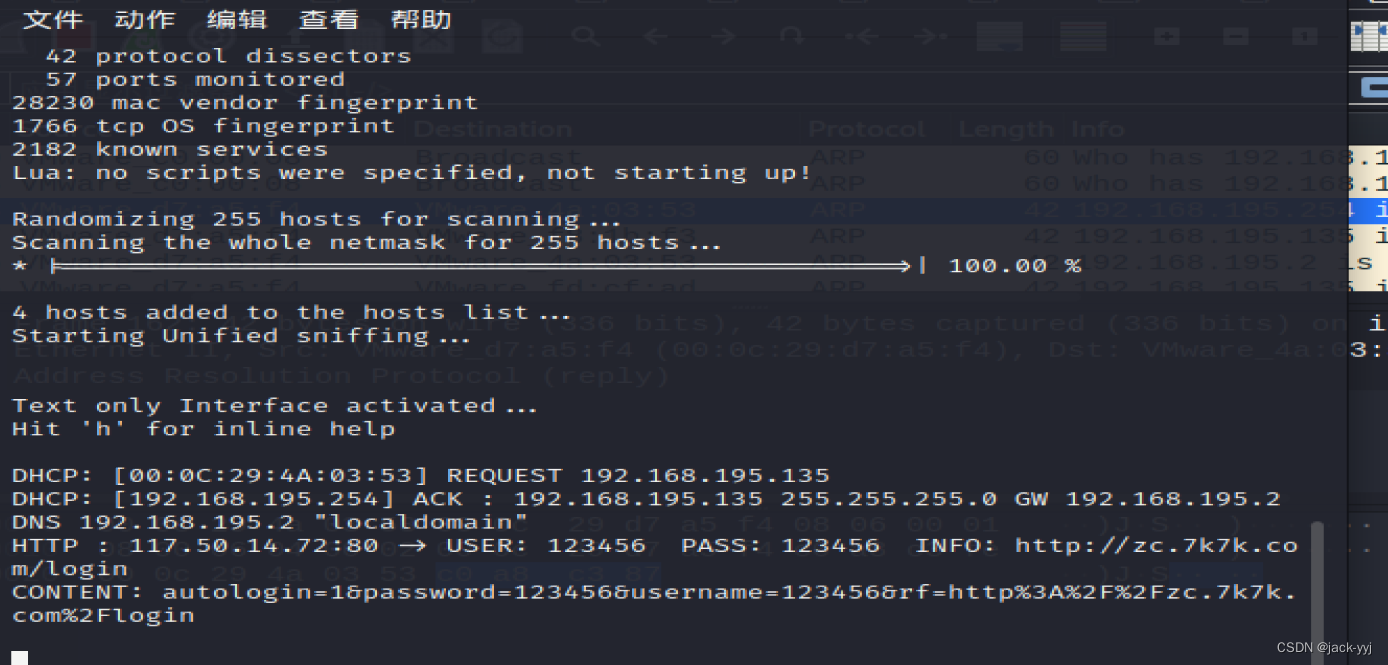The image size is (1388, 665).
Task: Open the 文件 menu
Action: [53, 20]
